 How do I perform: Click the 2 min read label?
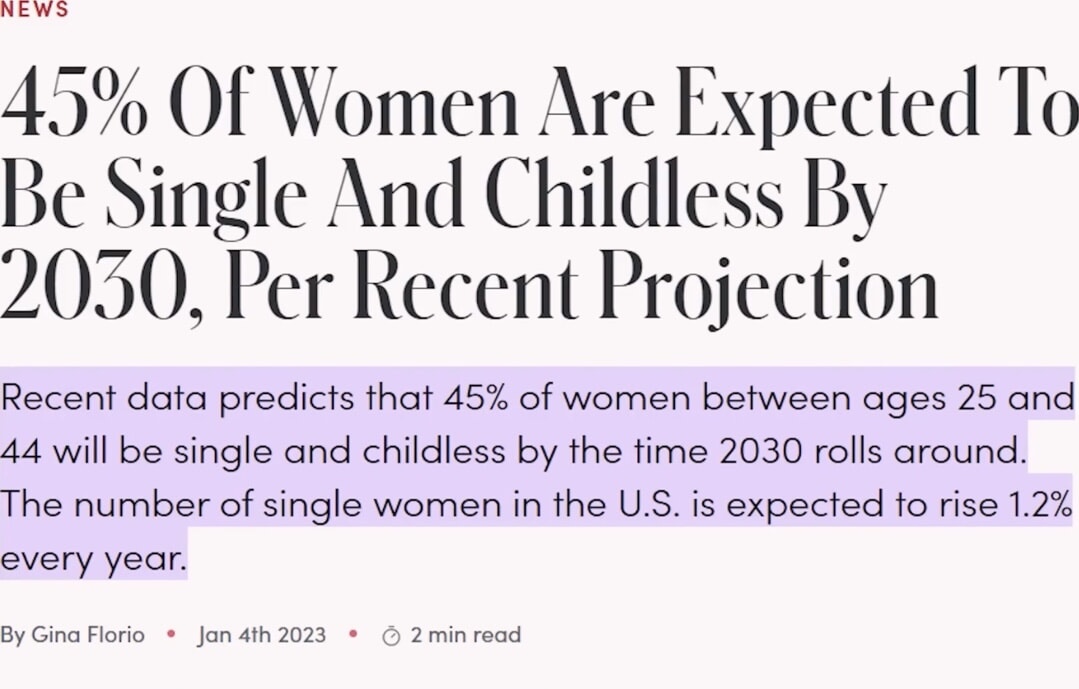tap(466, 634)
